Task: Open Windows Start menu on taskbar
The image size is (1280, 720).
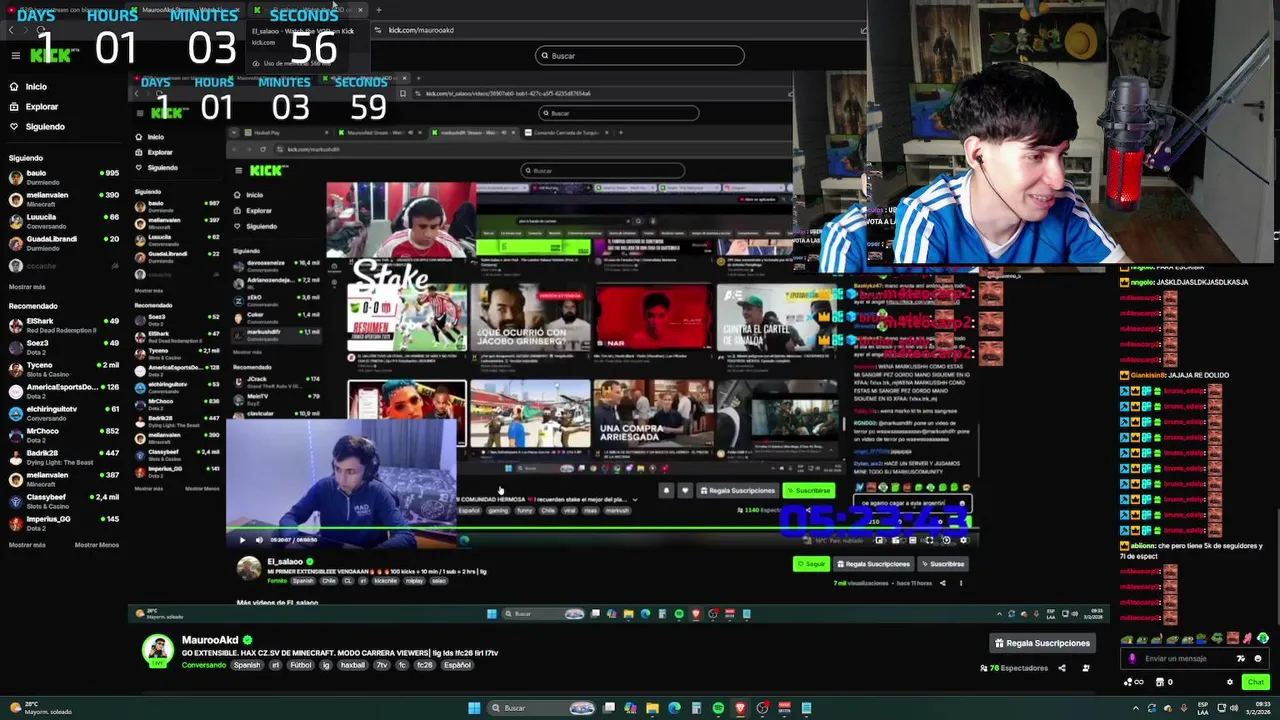Action: (x=474, y=708)
